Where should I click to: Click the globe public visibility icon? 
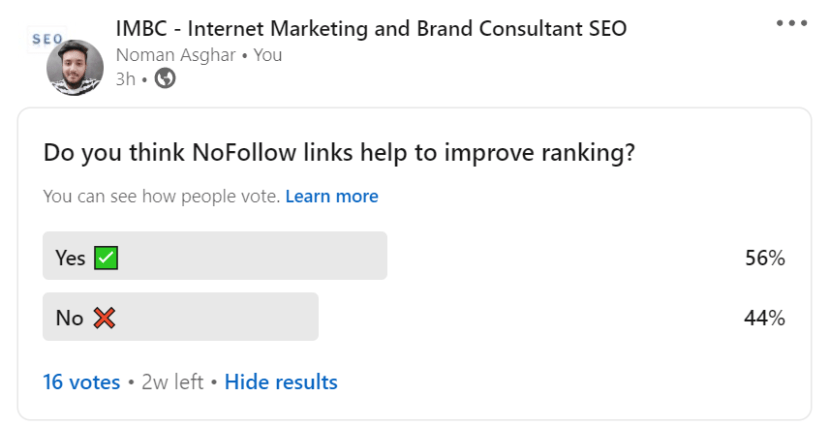tap(165, 79)
